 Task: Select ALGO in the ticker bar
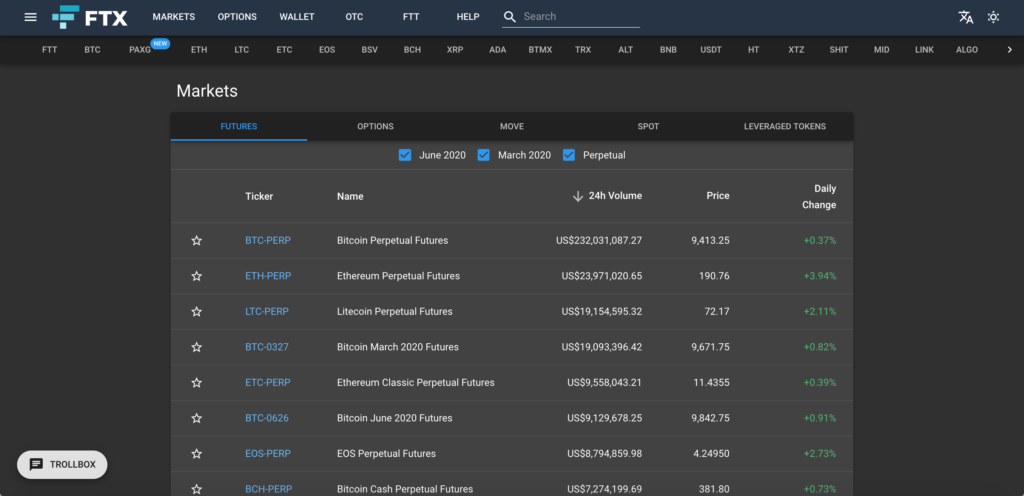click(x=967, y=50)
